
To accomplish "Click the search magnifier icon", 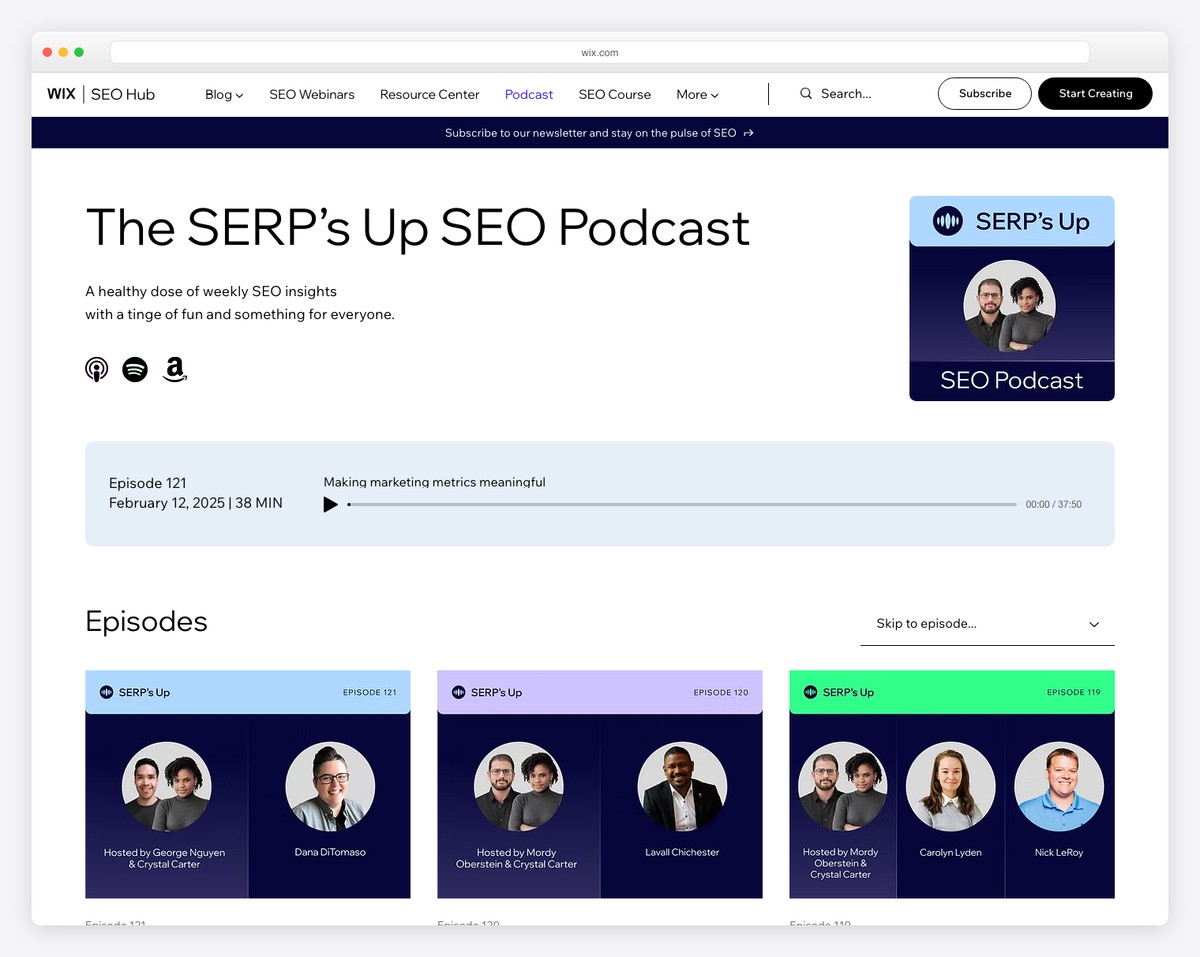I will point(805,93).
